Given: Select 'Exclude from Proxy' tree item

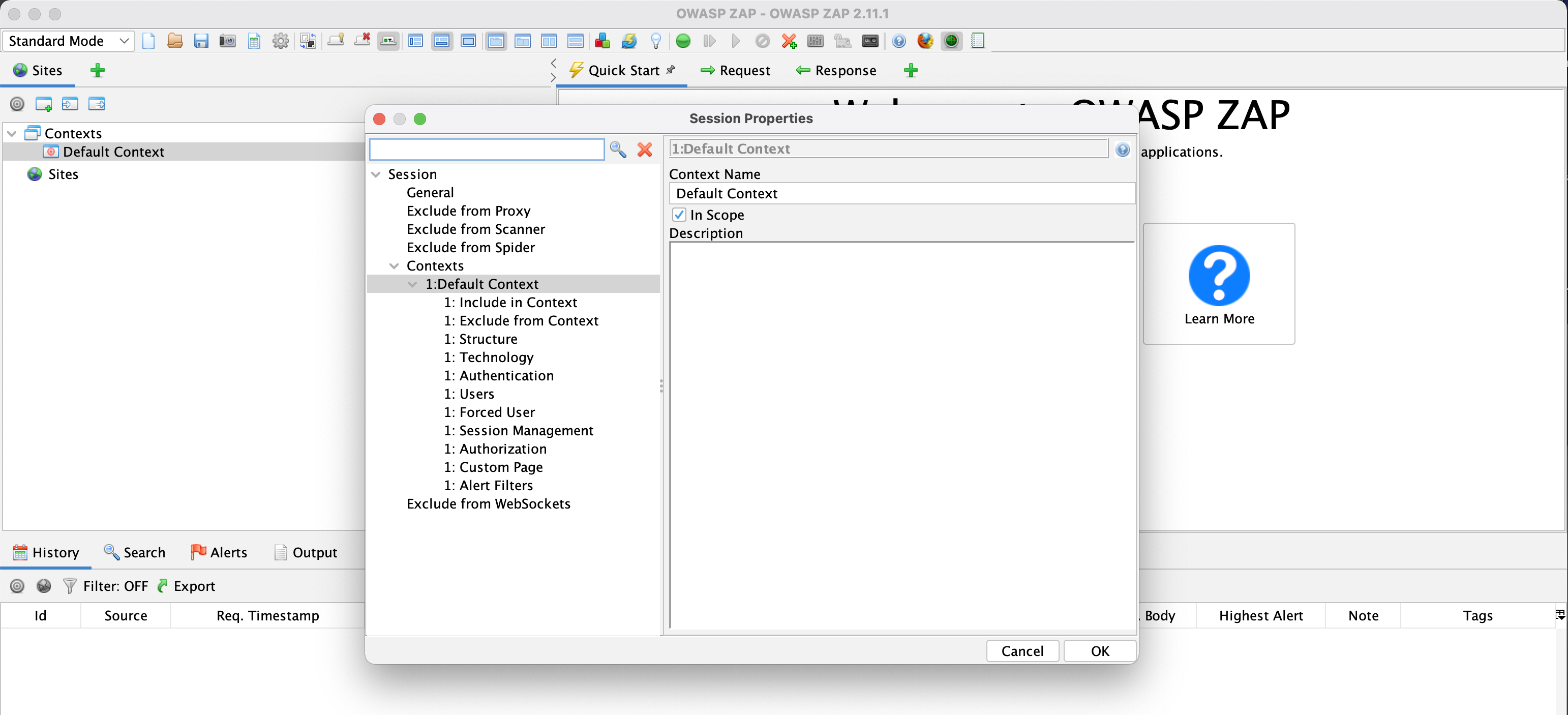Looking at the screenshot, I should tap(468, 211).
